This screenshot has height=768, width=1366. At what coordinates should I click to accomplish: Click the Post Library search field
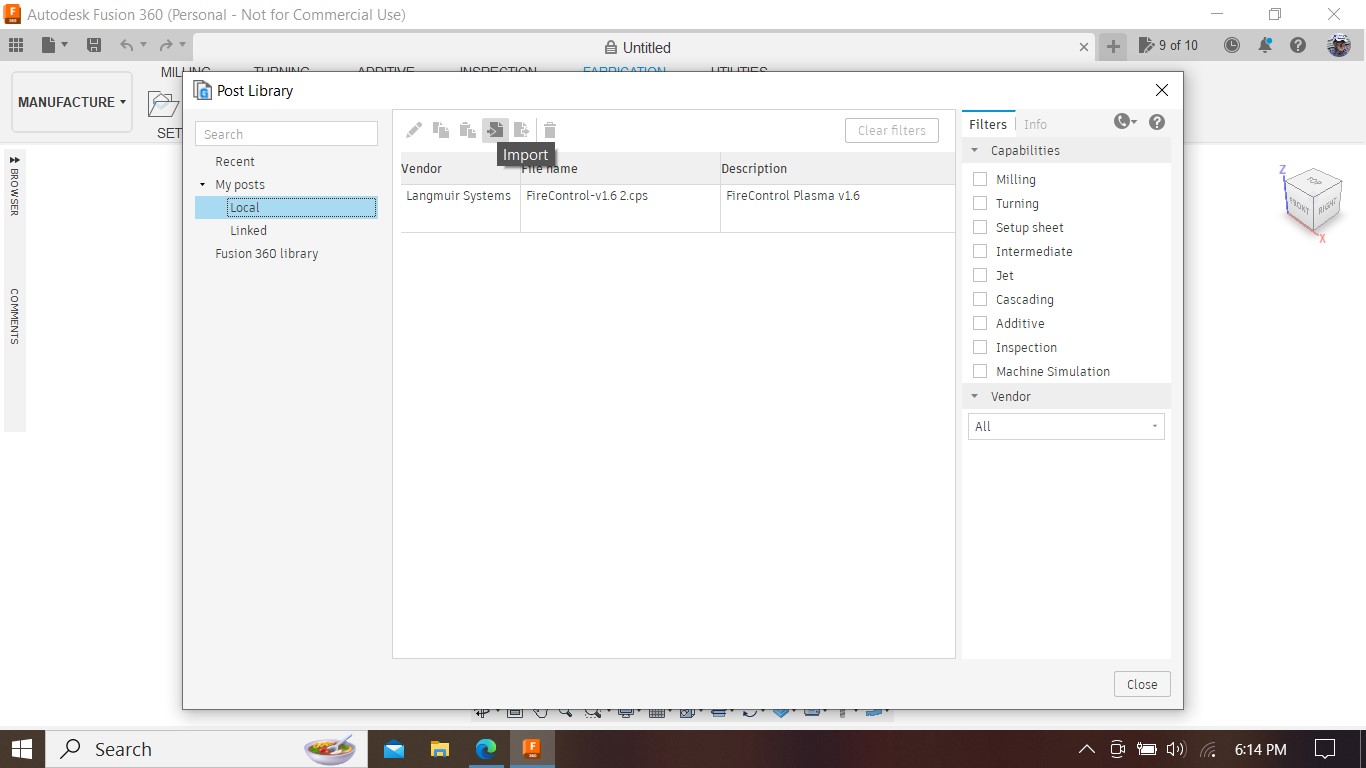[x=286, y=134]
